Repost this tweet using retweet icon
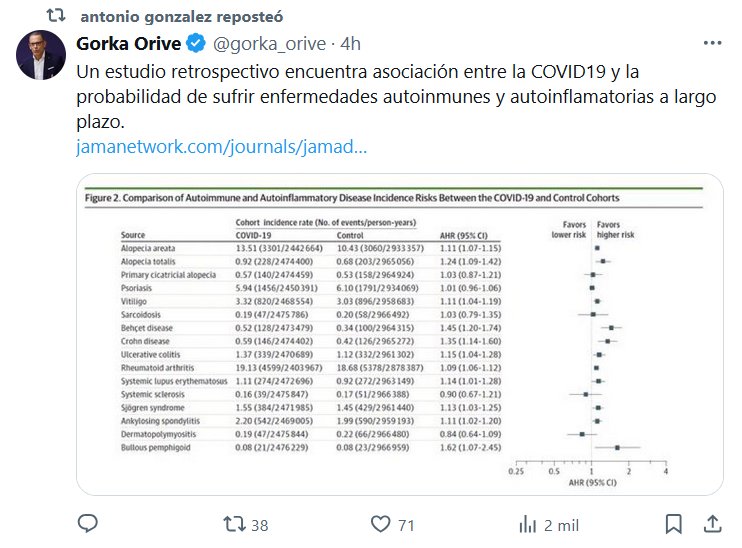 (232, 523)
